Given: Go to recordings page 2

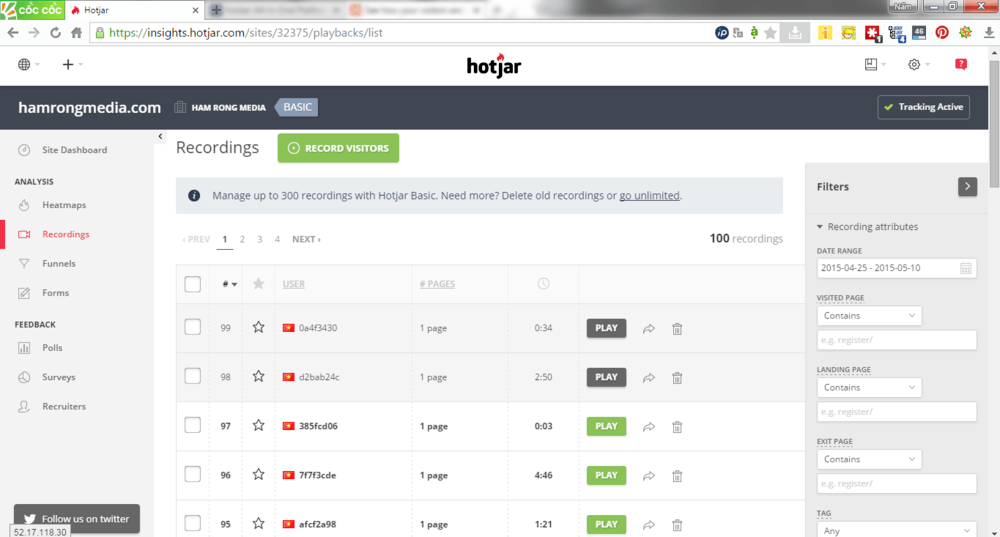Looking at the screenshot, I should (x=242, y=239).
